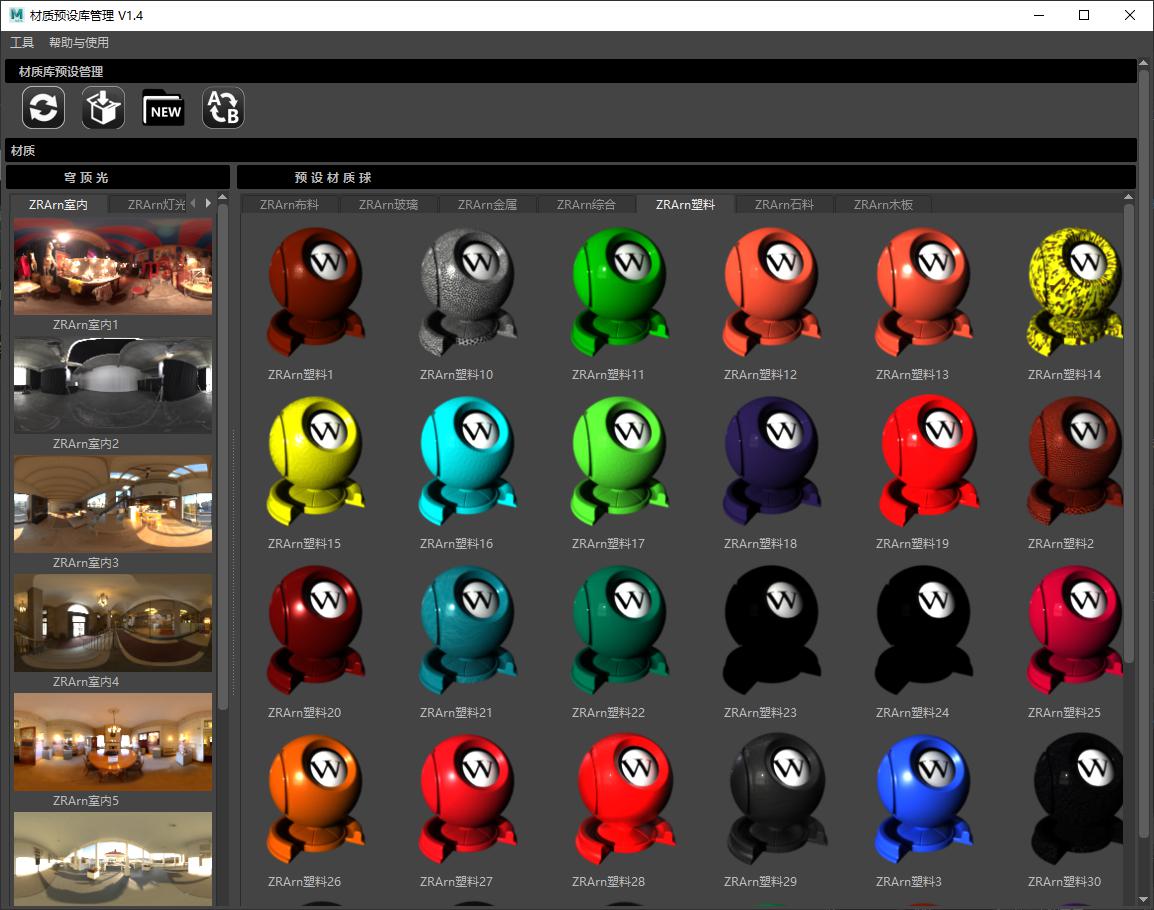Select the ZRArn室内2 HDRI thumbnail
Screen dimensions: 1154x910
click(113, 386)
